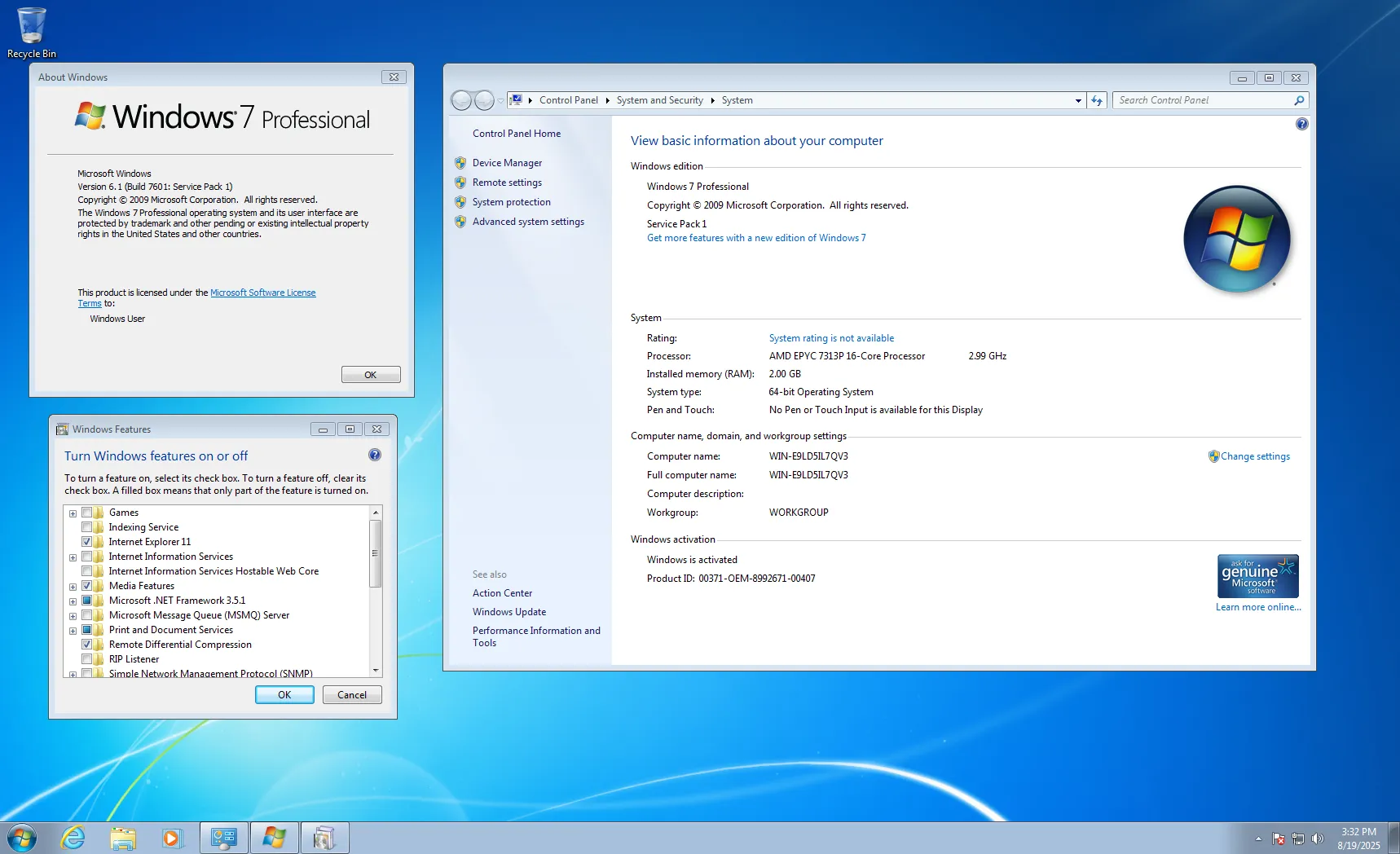
Task: Click OK in About Windows dialog
Action: click(371, 375)
